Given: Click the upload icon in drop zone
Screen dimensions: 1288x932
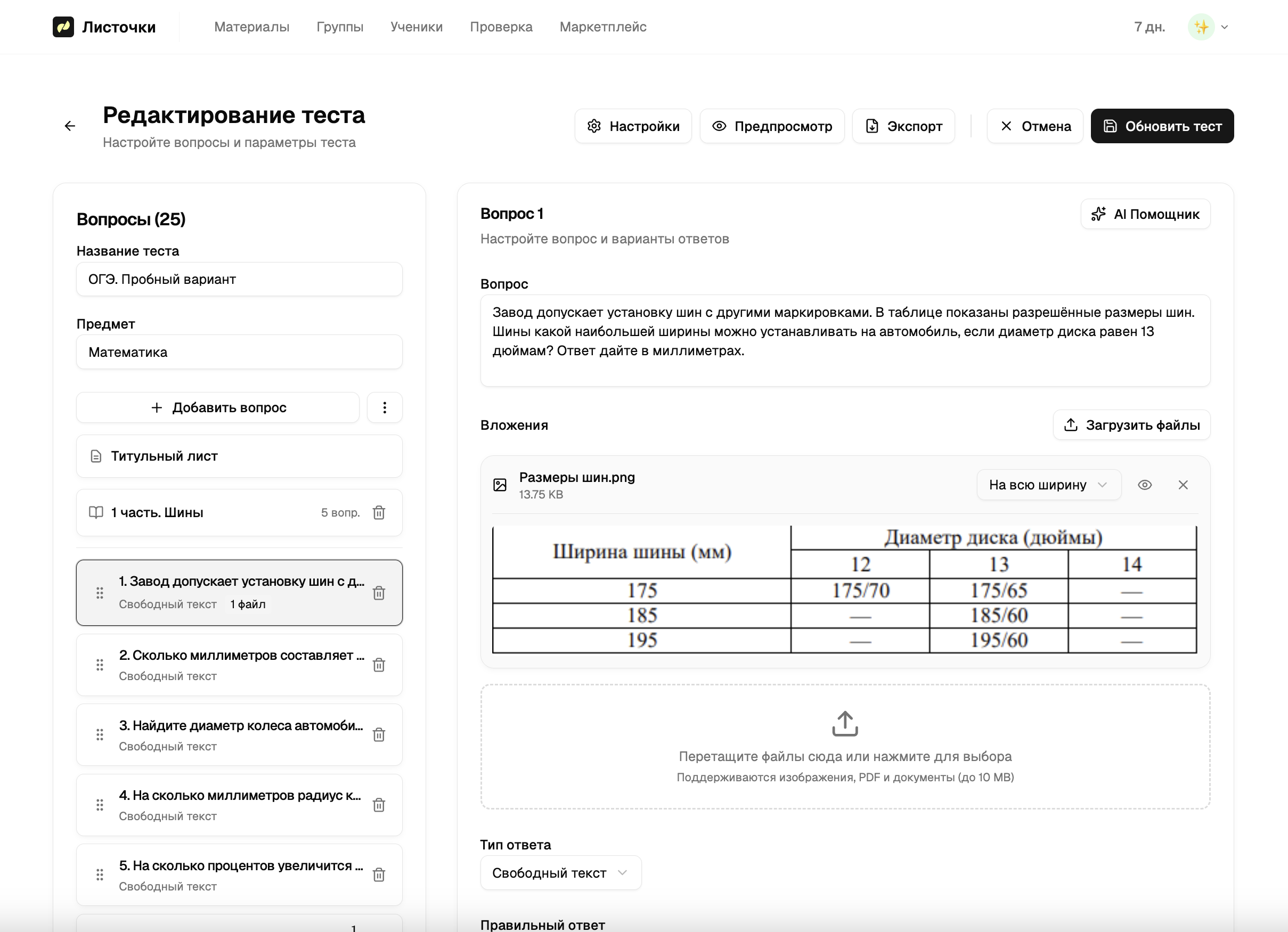Looking at the screenshot, I should [x=844, y=724].
